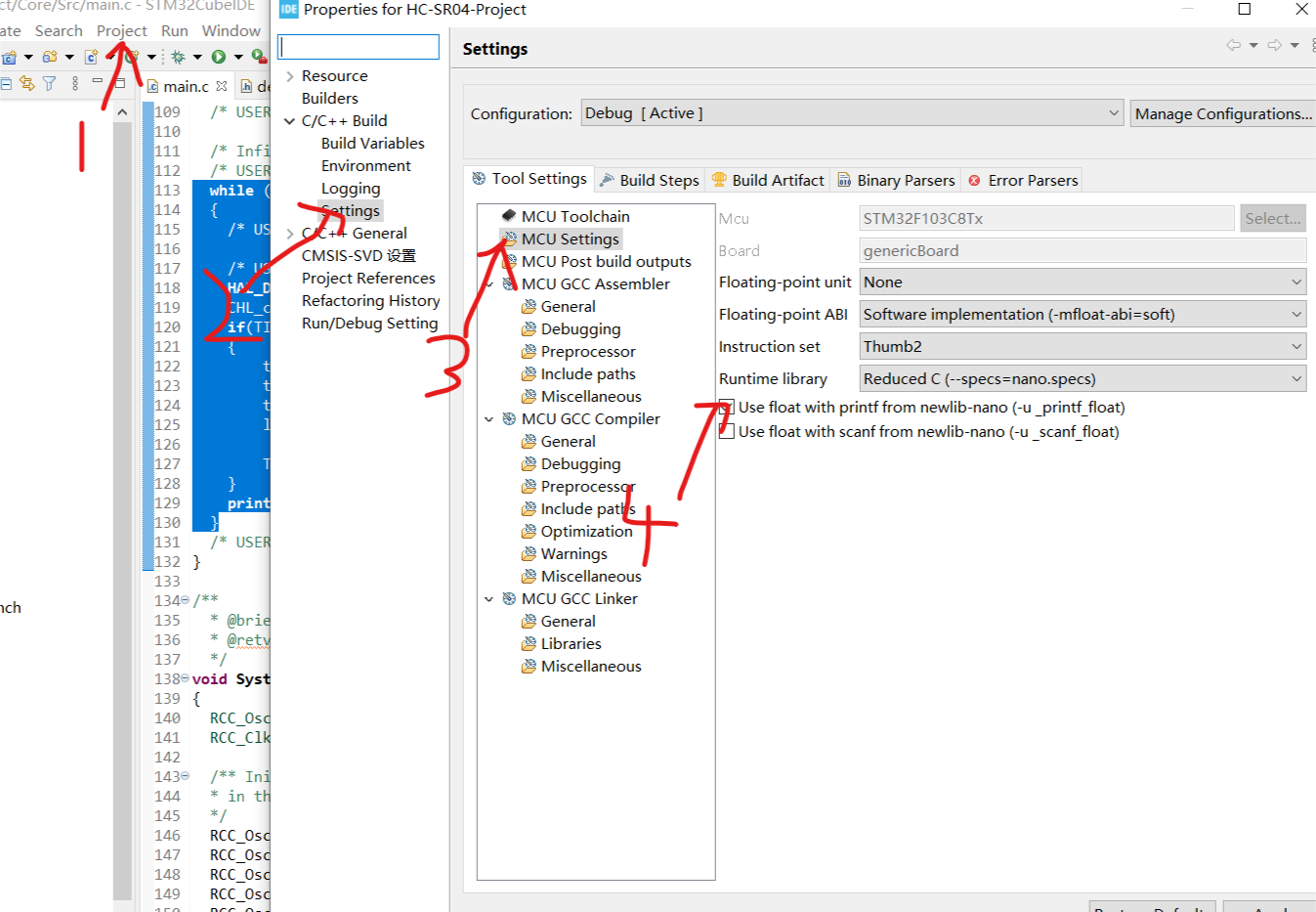
Task: Open the Project menu
Action: (x=122, y=30)
